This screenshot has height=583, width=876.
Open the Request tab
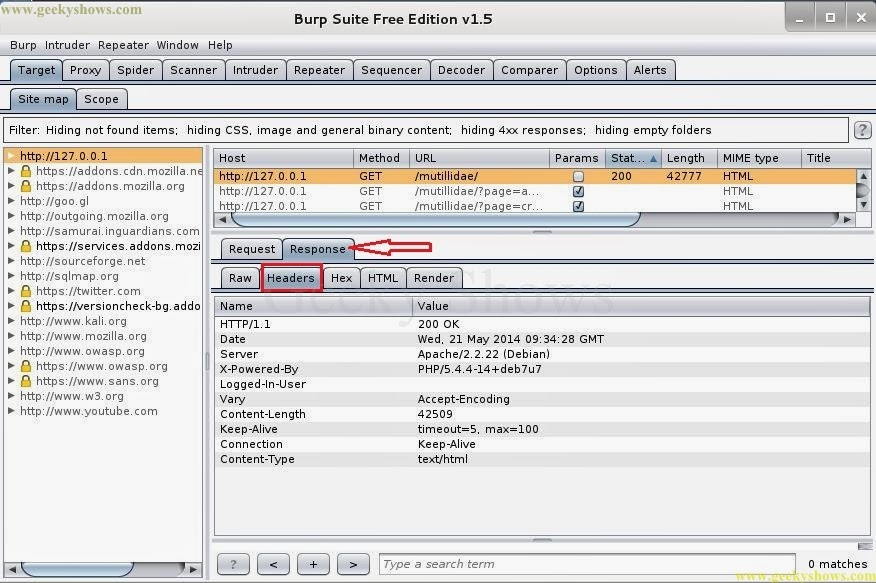[x=251, y=249]
